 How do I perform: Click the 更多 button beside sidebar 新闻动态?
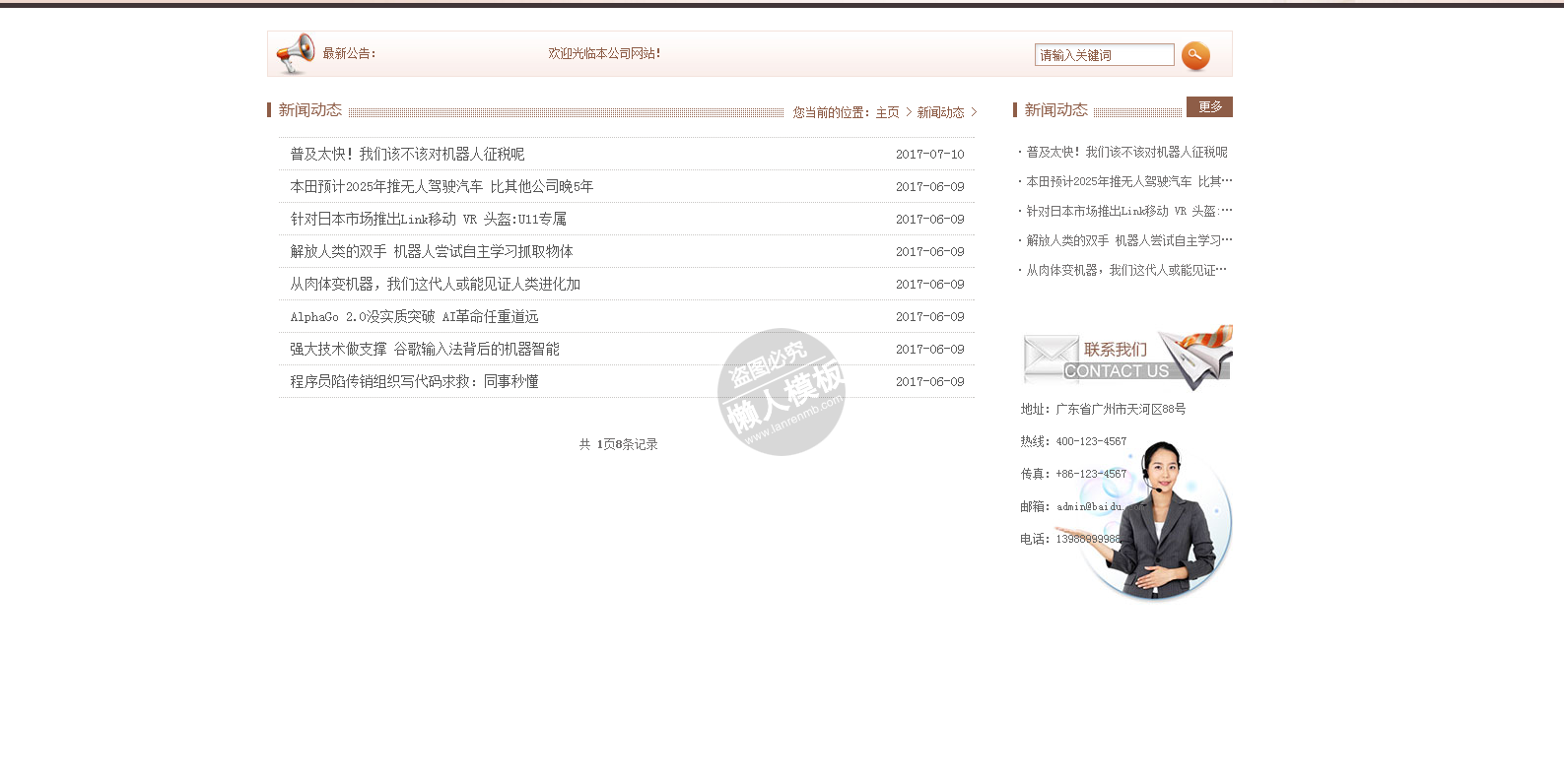(1209, 106)
